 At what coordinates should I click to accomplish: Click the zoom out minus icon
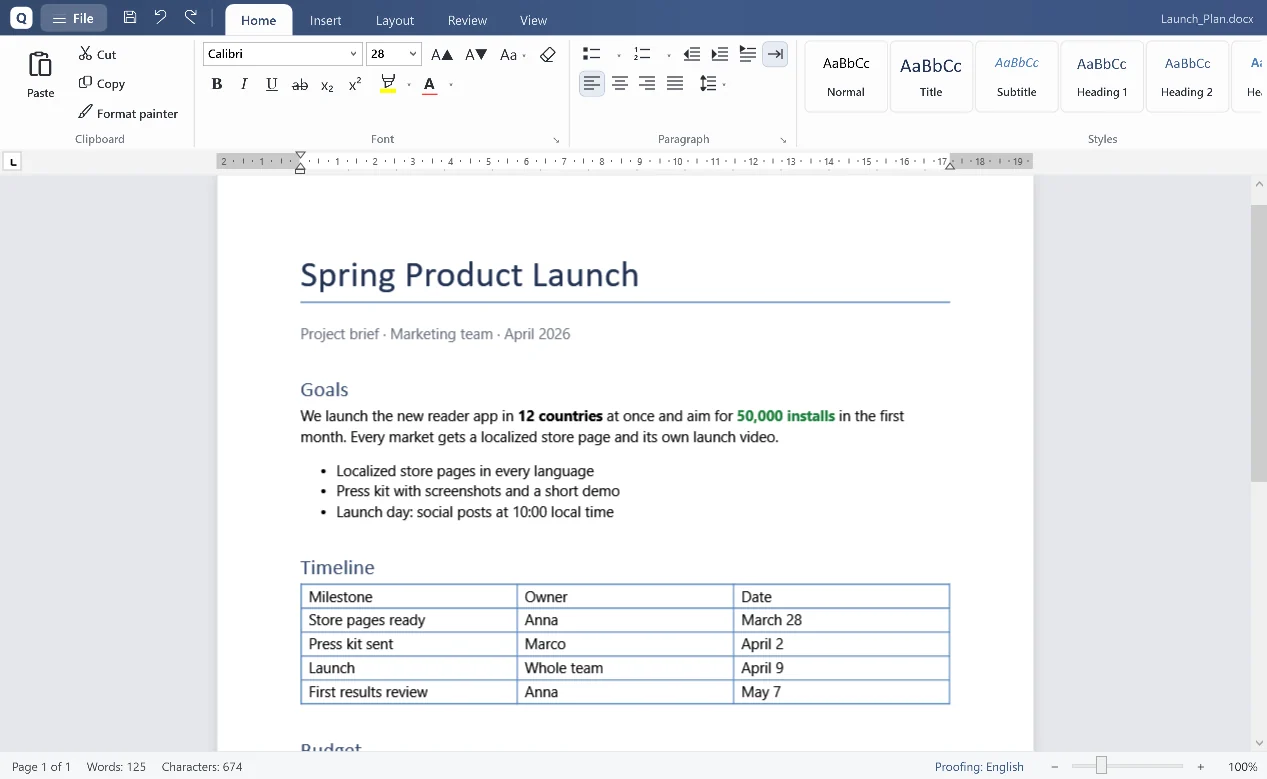(x=1054, y=767)
